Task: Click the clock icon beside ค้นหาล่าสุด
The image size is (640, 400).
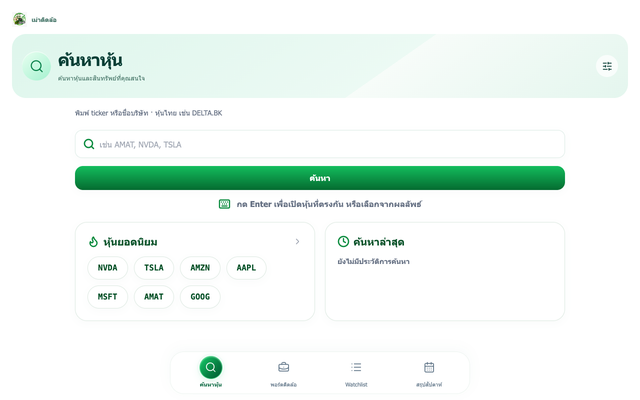Action: (343, 242)
